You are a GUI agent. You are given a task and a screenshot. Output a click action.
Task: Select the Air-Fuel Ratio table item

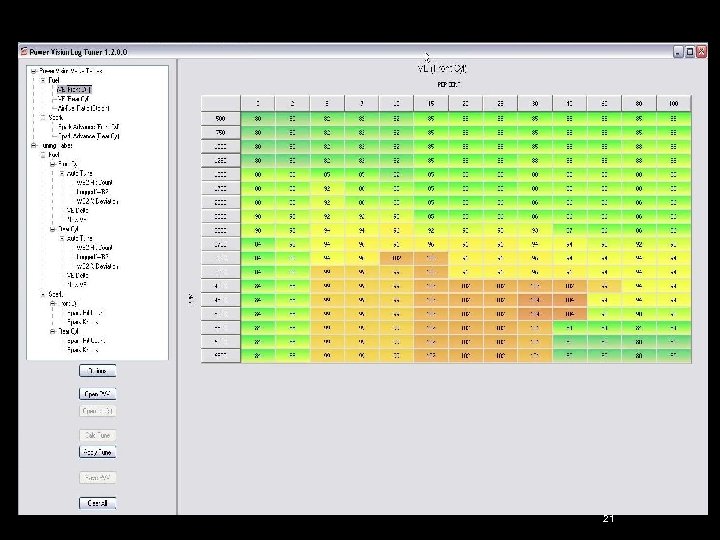(x=84, y=108)
